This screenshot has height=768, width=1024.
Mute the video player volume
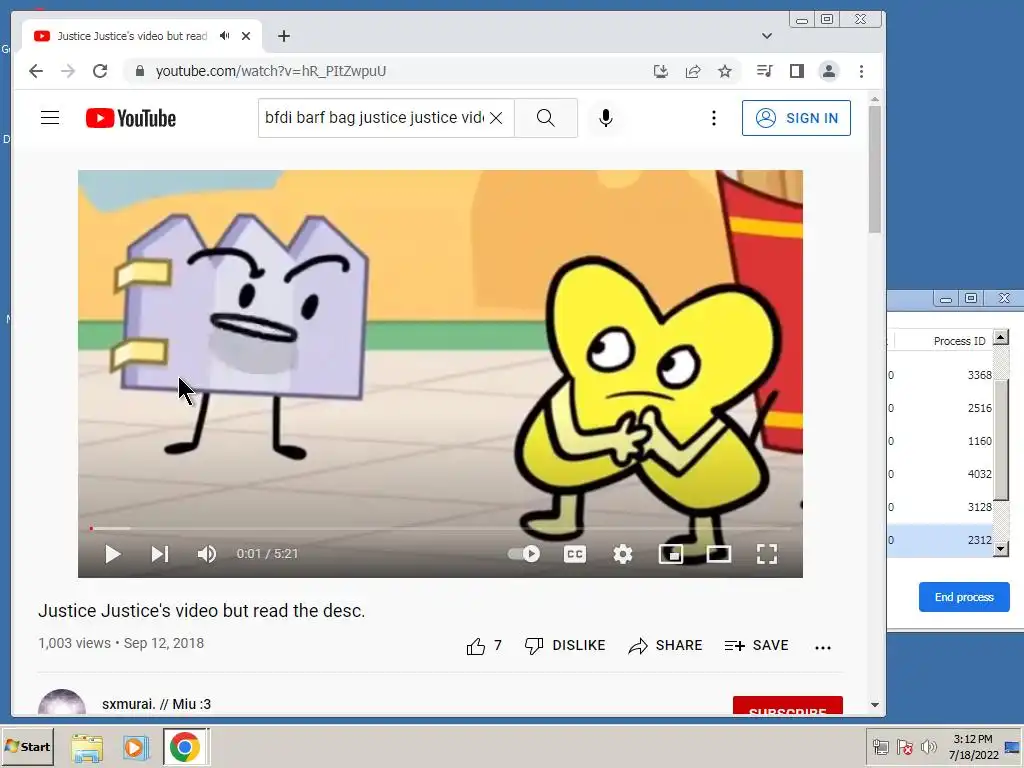coord(206,554)
